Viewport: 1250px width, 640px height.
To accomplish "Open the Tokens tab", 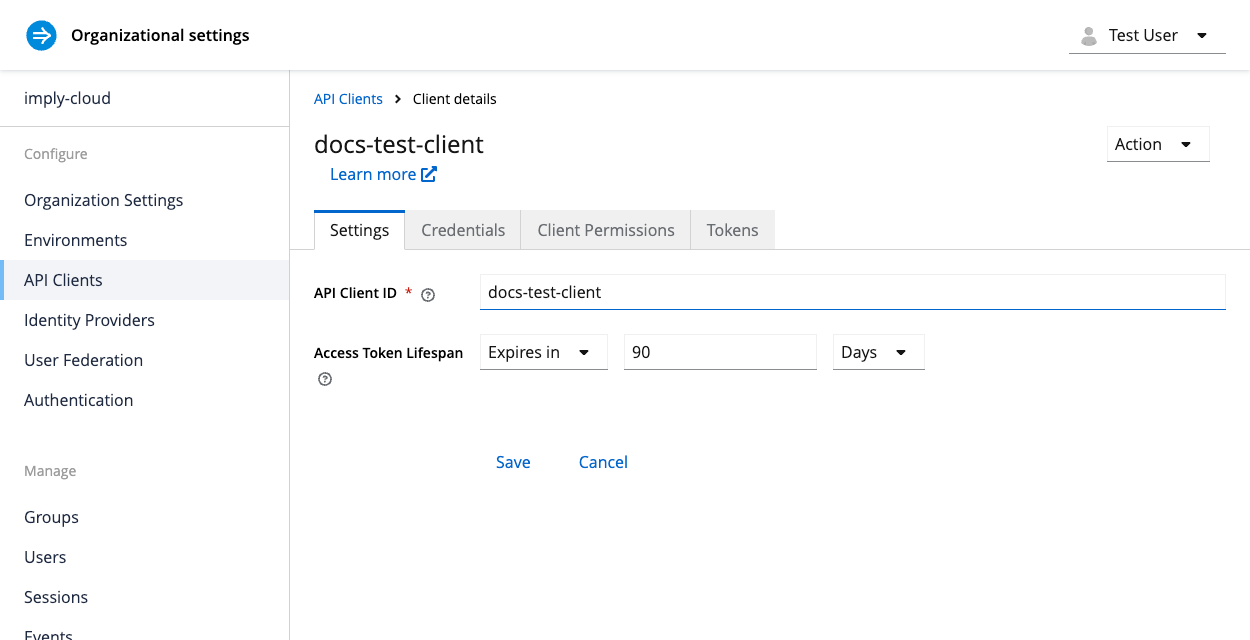I will pos(732,230).
